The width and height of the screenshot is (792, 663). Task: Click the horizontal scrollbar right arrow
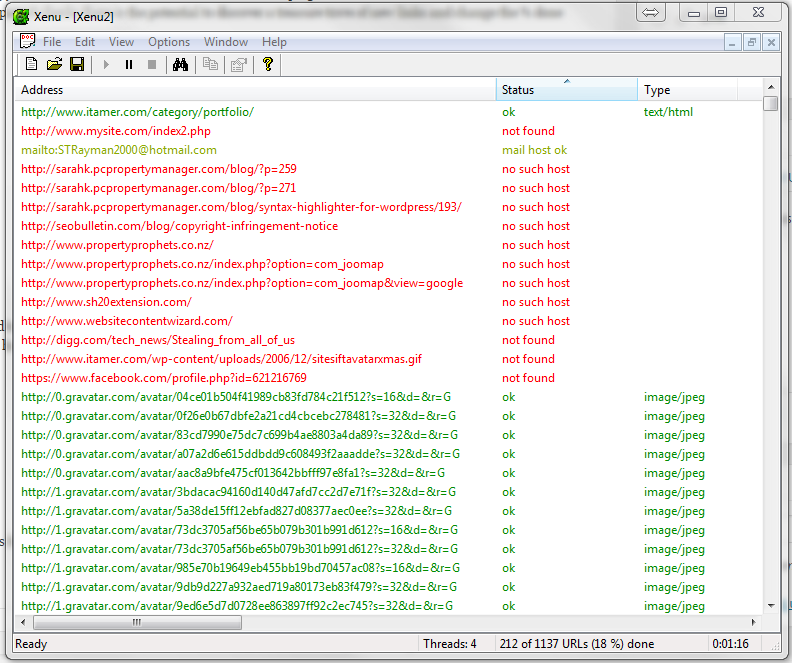(x=754, y=622)
